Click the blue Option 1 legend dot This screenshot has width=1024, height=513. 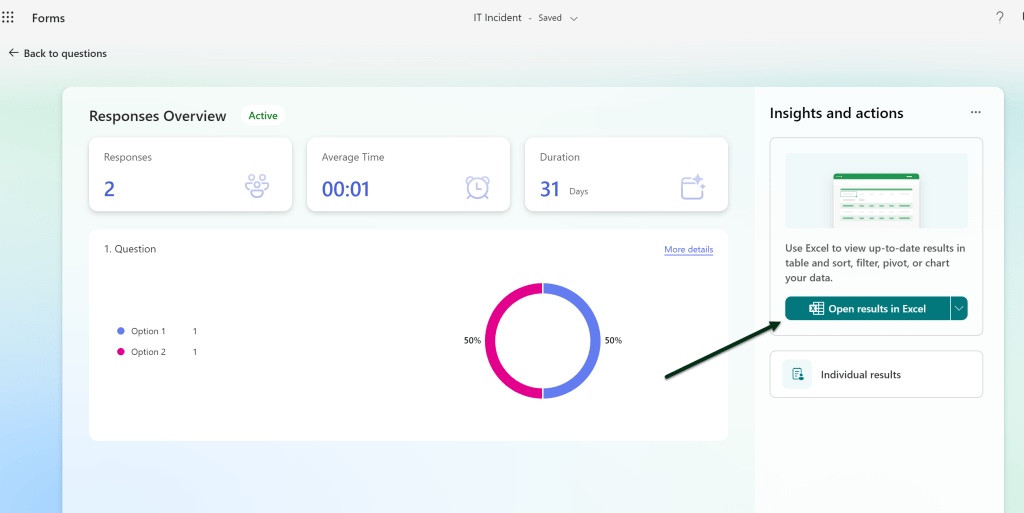point(121,331)
